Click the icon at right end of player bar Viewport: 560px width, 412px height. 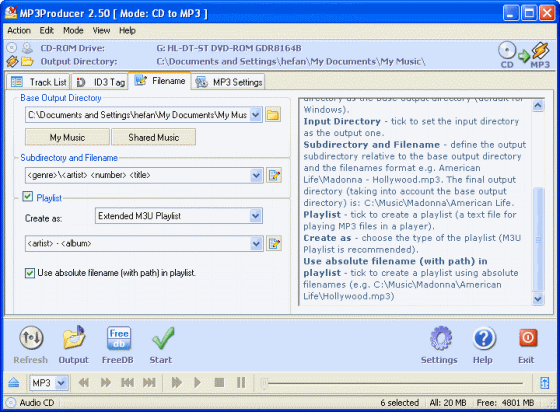coord(545,383)
